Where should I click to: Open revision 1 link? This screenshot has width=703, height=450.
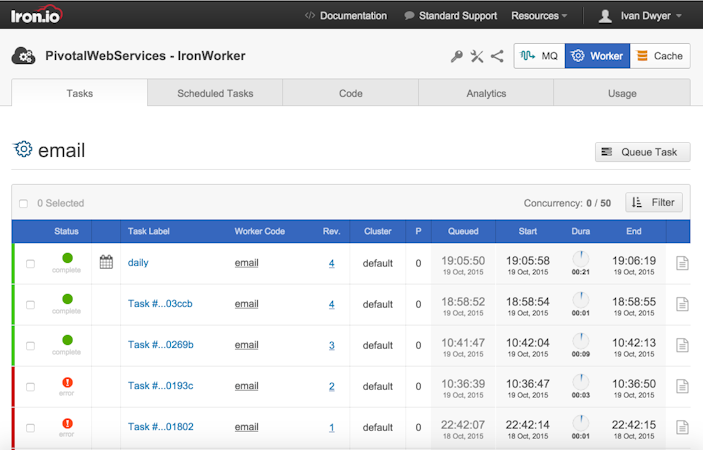pyautogui.click(x=331, y=428)
